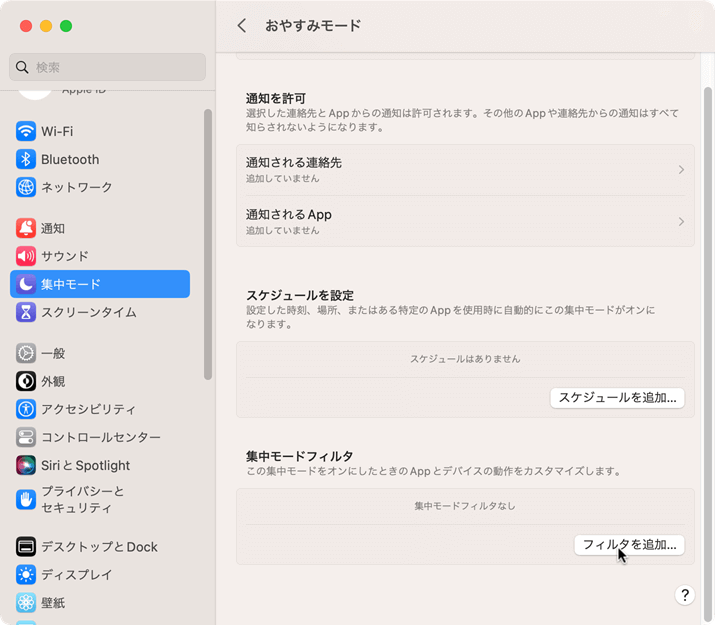Open help with the question mark button
This screenshot has height=625, width=715.
(x=685, y=595)
